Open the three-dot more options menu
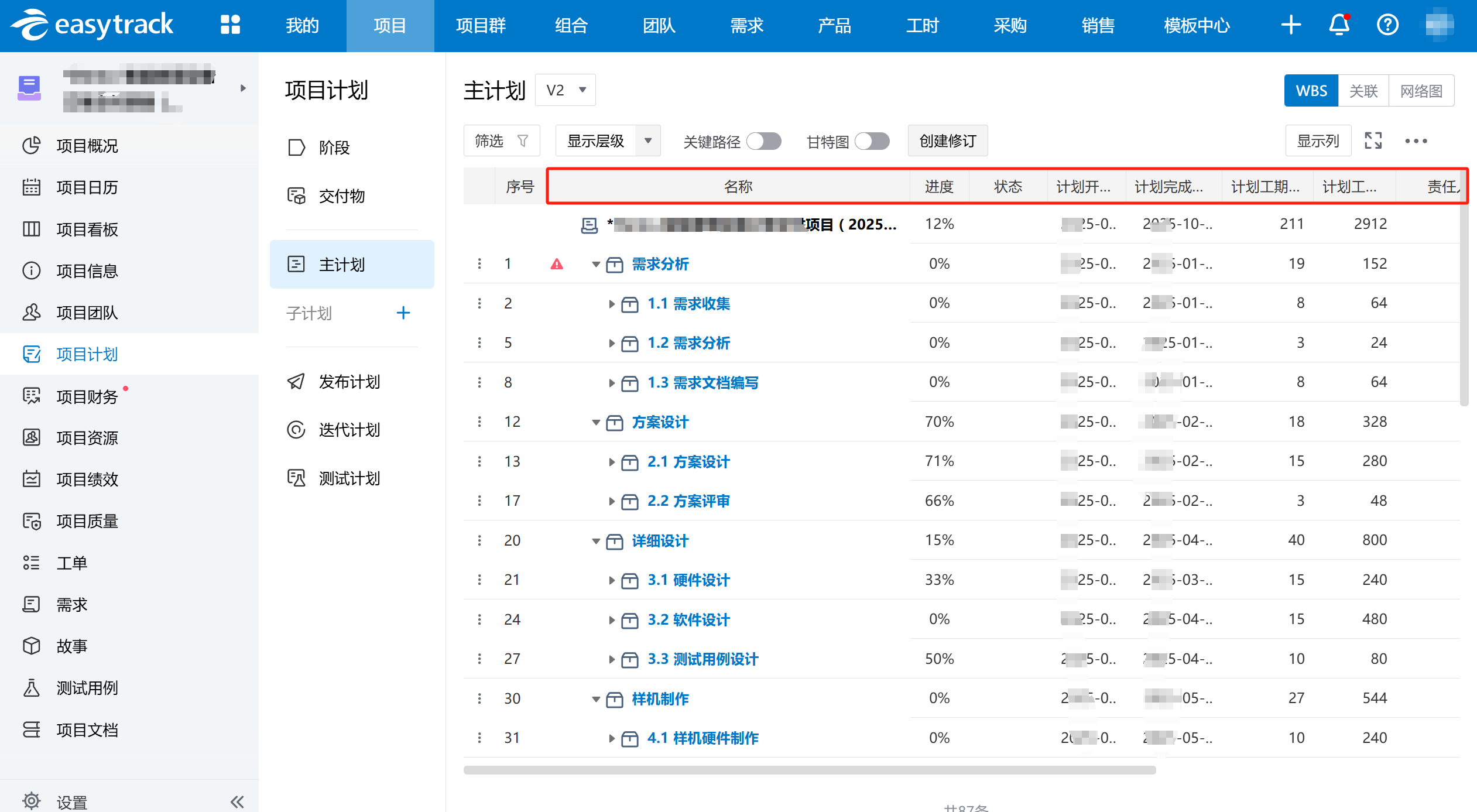Image resolution: width=1477 pixels, height=812 pixels. 1416,141
